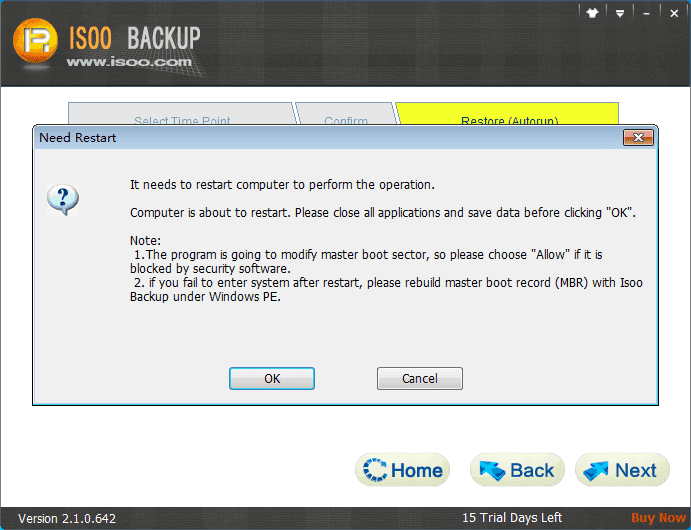691x530 pixels.
Task: Go to Home screen
Action: click(402, 470)
